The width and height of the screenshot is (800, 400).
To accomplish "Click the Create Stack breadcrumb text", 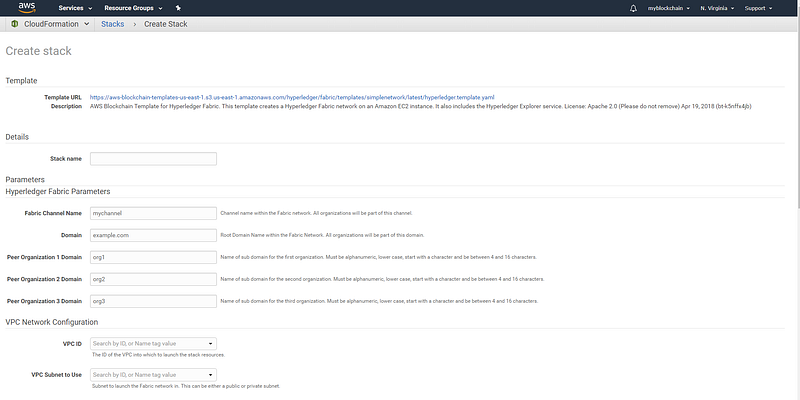I will [x=165, y=24].
